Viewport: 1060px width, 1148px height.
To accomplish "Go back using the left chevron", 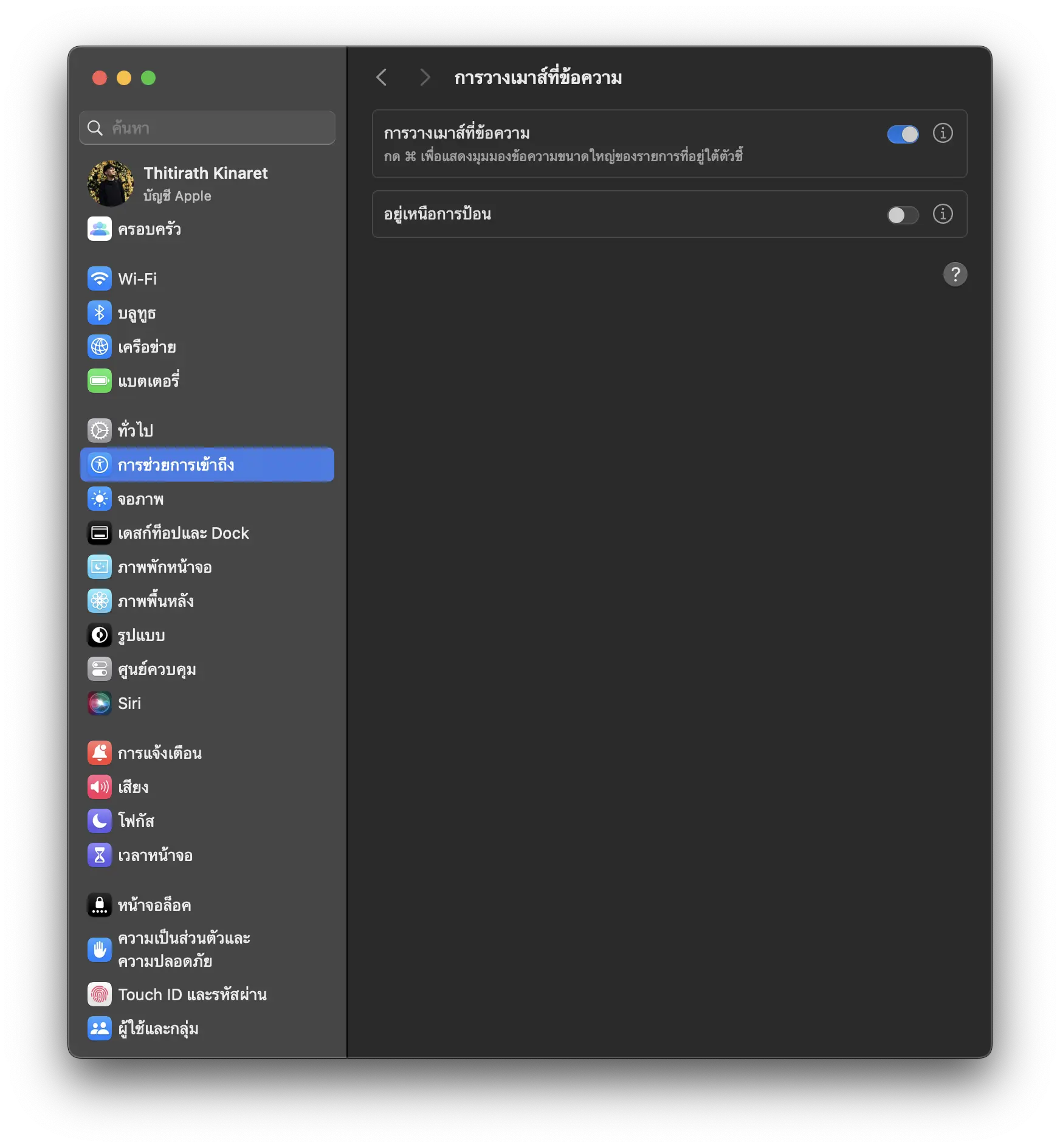I will pyautogui.click(x=382, y=78).
